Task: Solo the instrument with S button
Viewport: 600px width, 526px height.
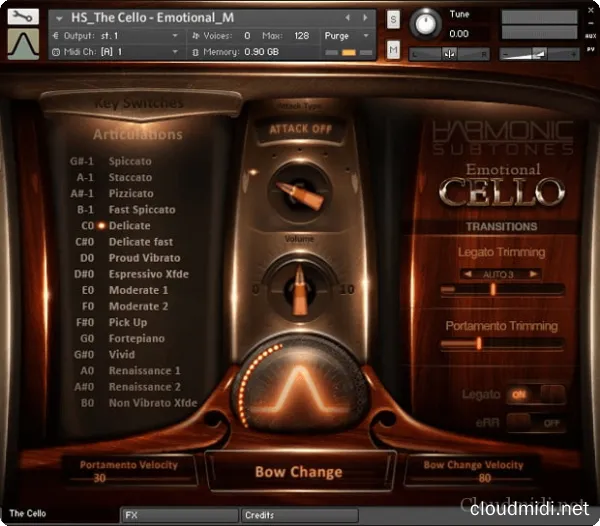Action: (x=393, y=19)
